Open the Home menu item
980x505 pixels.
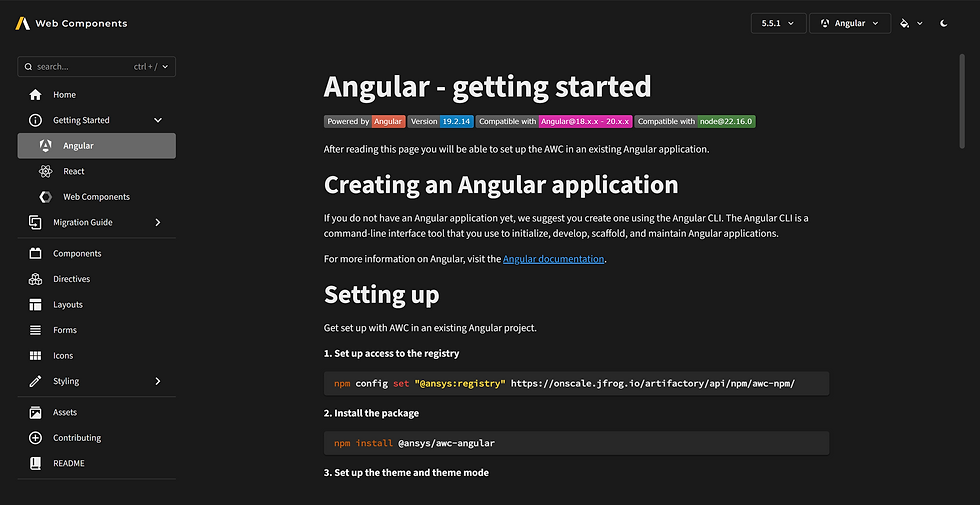tap(96, 95)
